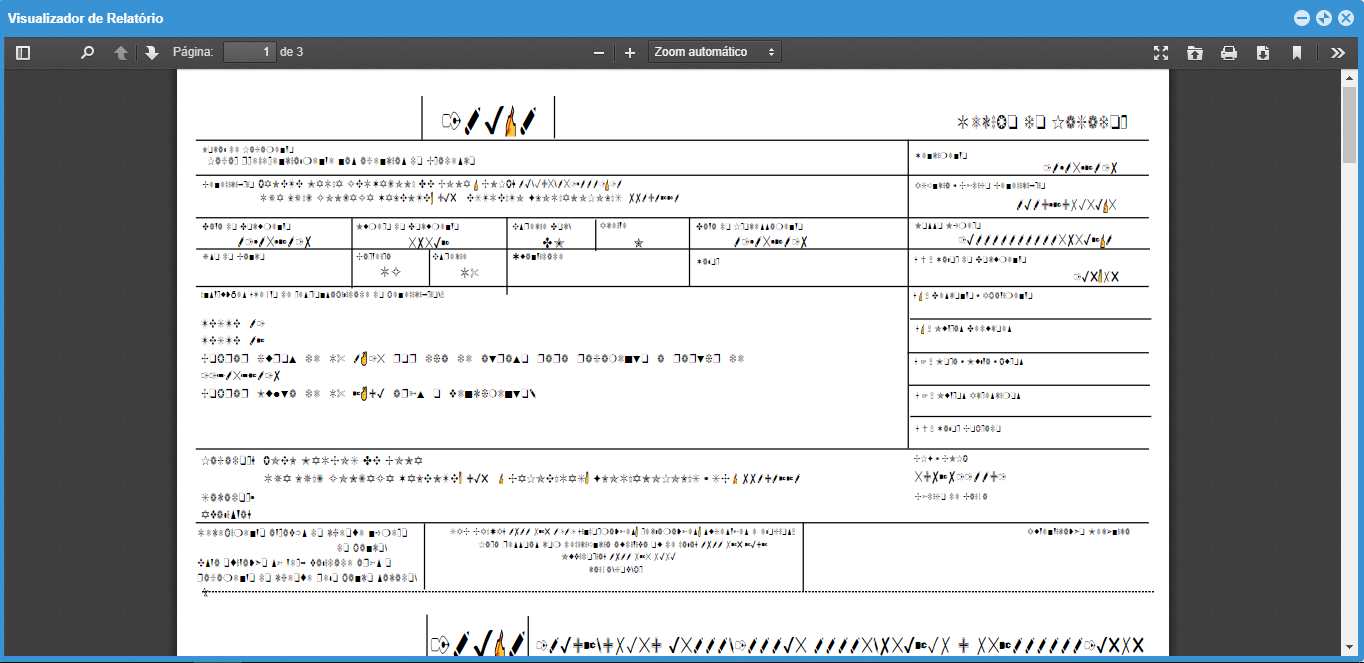
Task: Download the report file
Action: pyautogui.click(x=1263, y=53)
